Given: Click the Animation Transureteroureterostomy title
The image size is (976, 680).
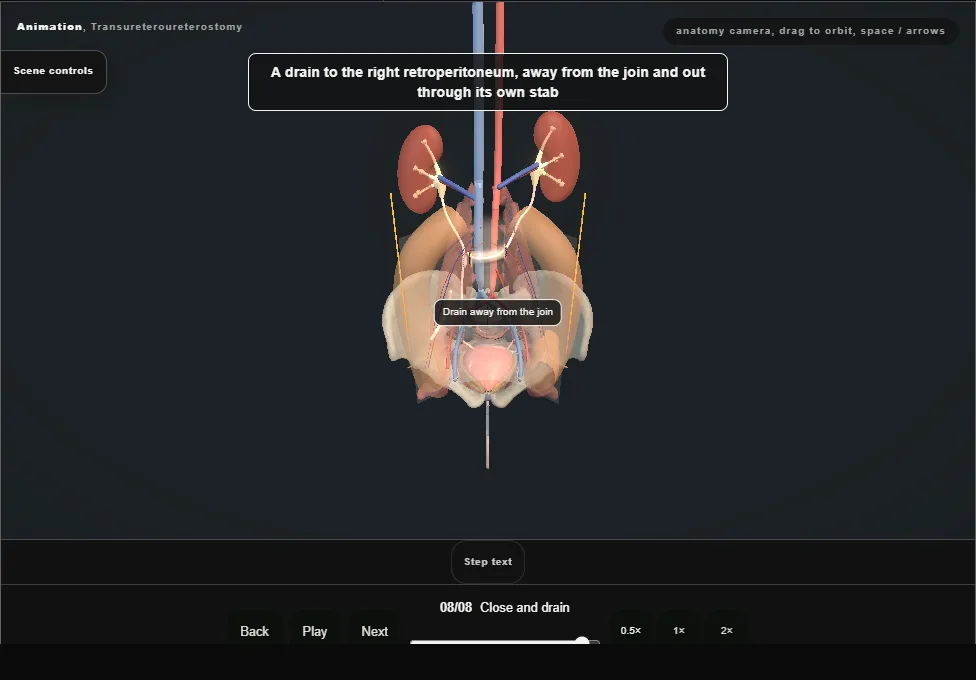Looking at the screenshot, I should click(x=129, y=27).
